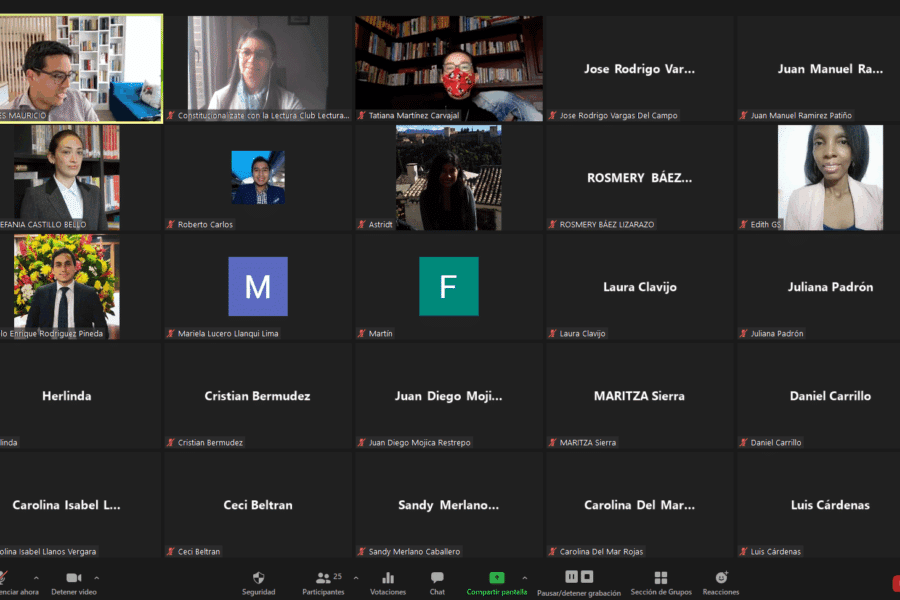The width and height of the screenshot is (900, 600).
Task: Open Sección de Grupos breakout rooms
Action: tap(660, 578)
